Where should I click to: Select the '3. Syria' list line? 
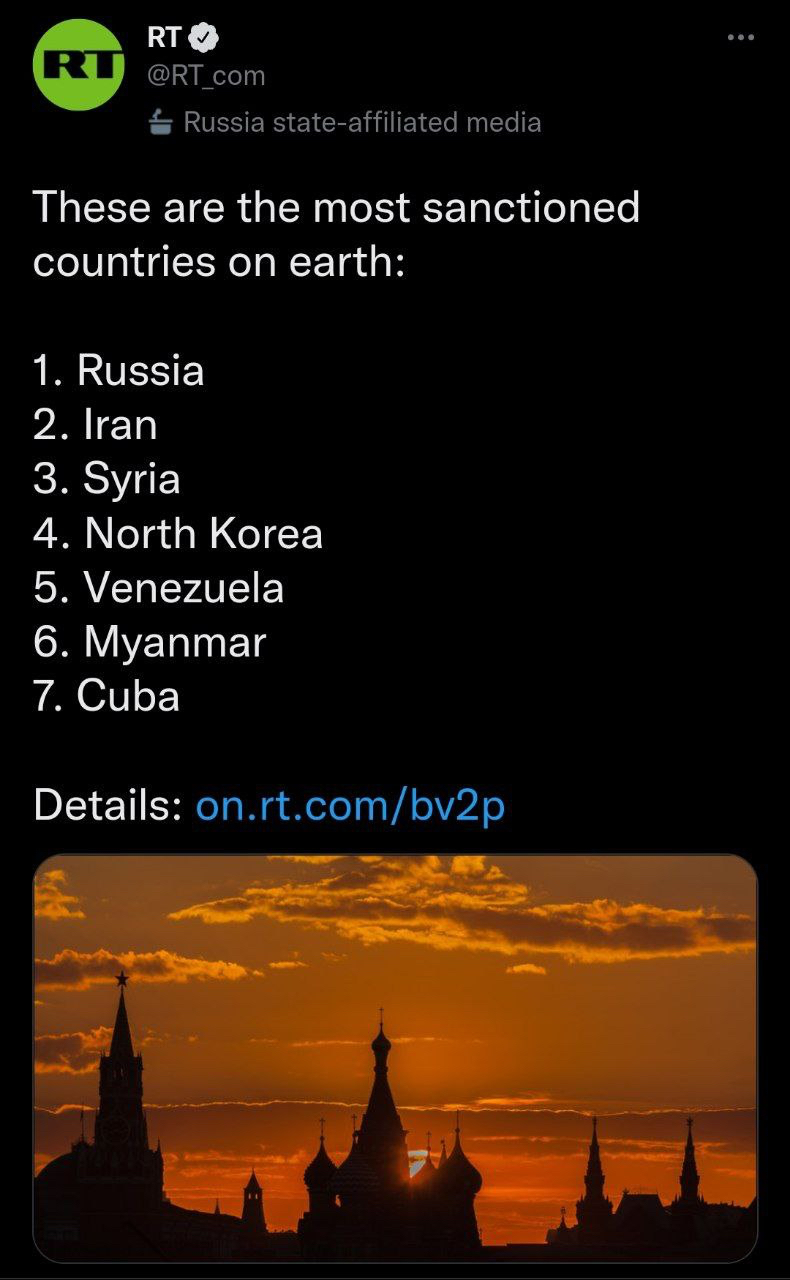(x=107, y=479)
